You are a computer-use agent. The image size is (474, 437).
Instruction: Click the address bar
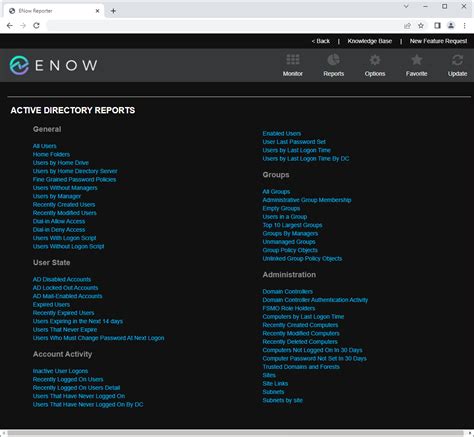tap(223, 26)
